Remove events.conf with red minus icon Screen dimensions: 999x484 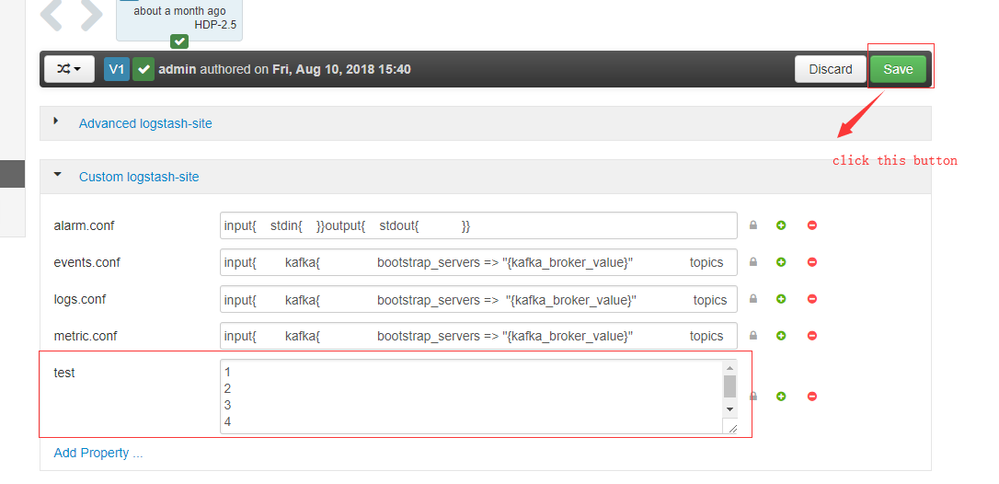tap(812, 262)
